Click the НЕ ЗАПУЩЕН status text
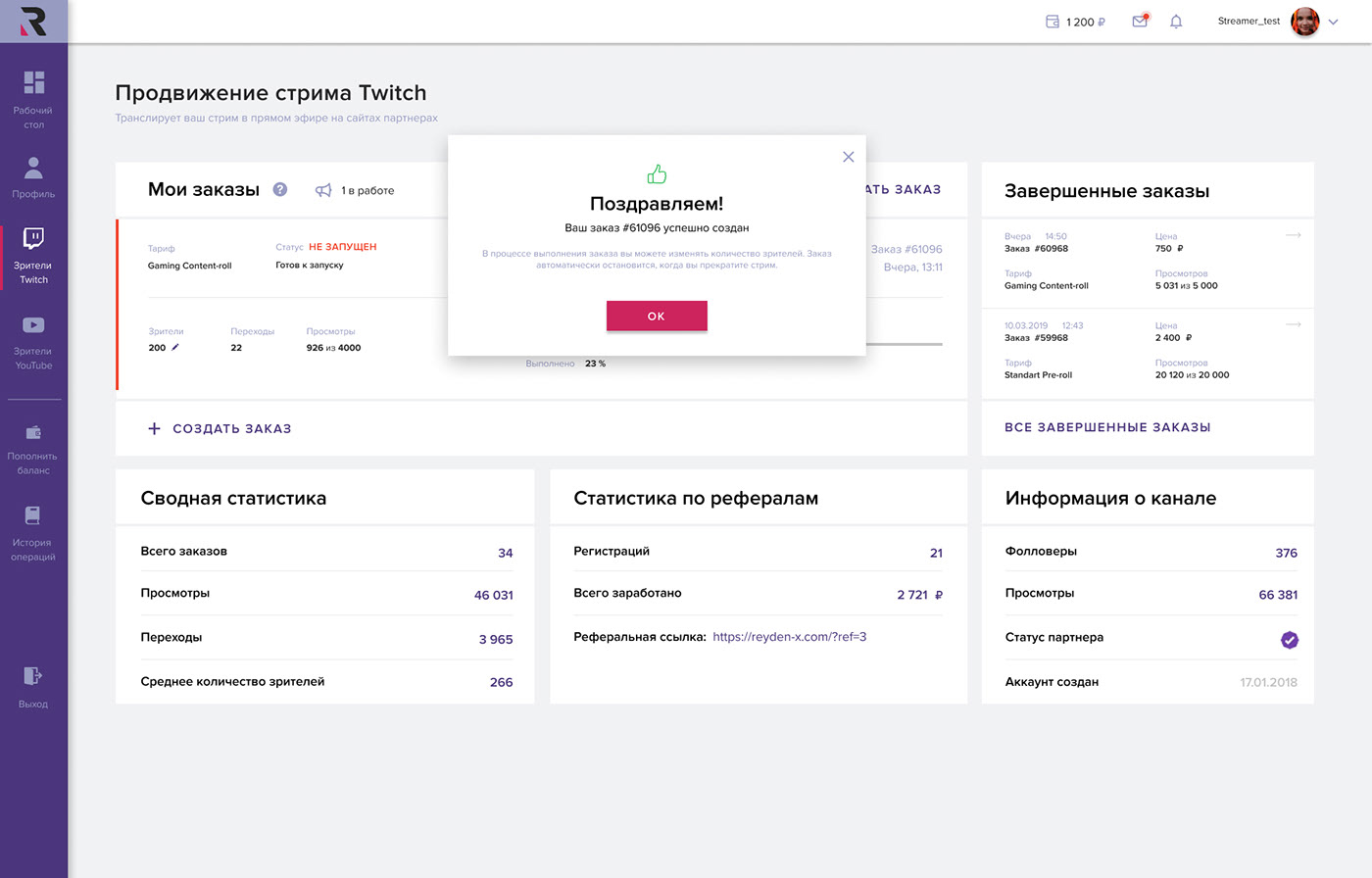The height and width of the screenshot is (878, 1372). (343, 247)
